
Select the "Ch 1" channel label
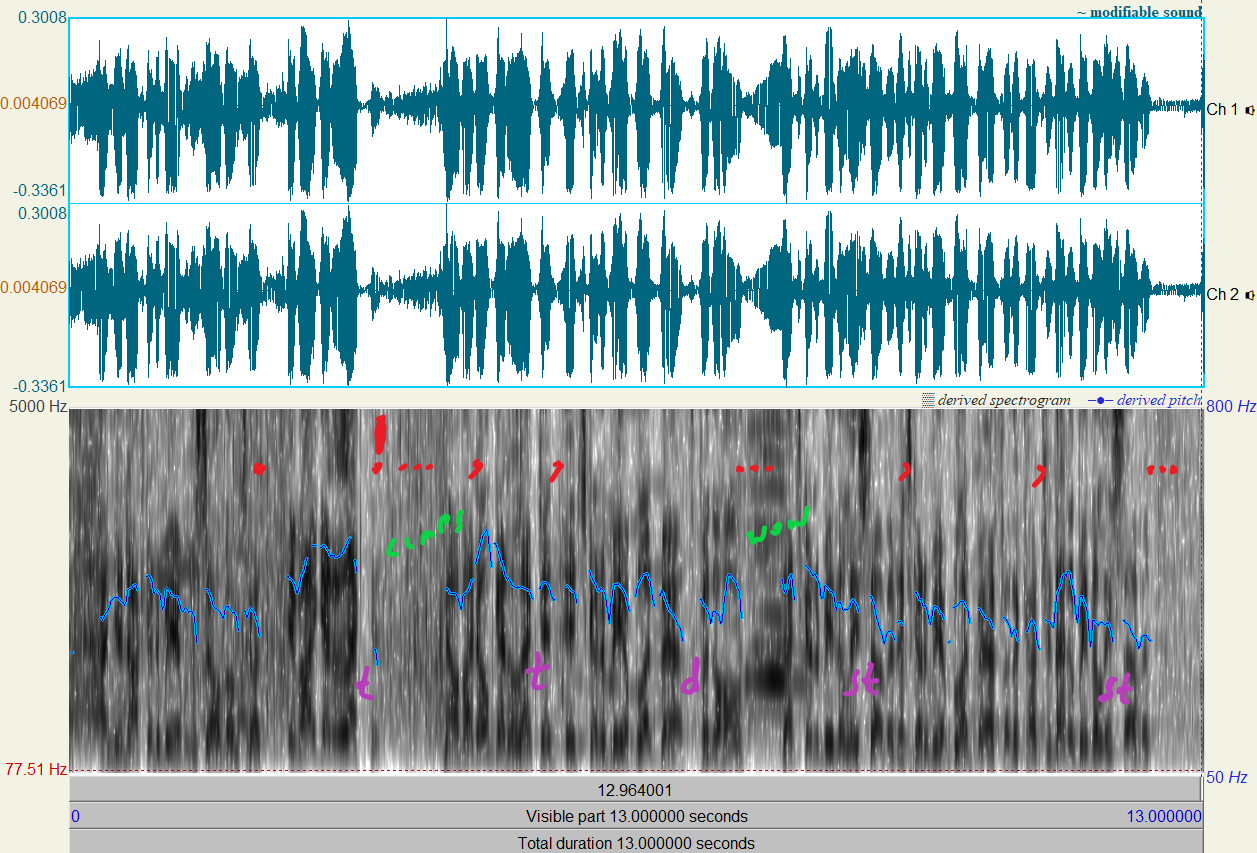1224,110
